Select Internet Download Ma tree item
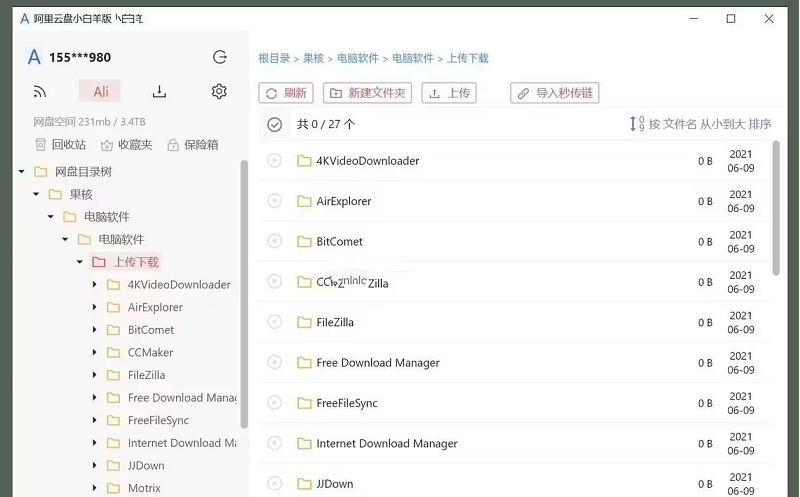Viewport: 800px width, 497px height. pos(182,443)
